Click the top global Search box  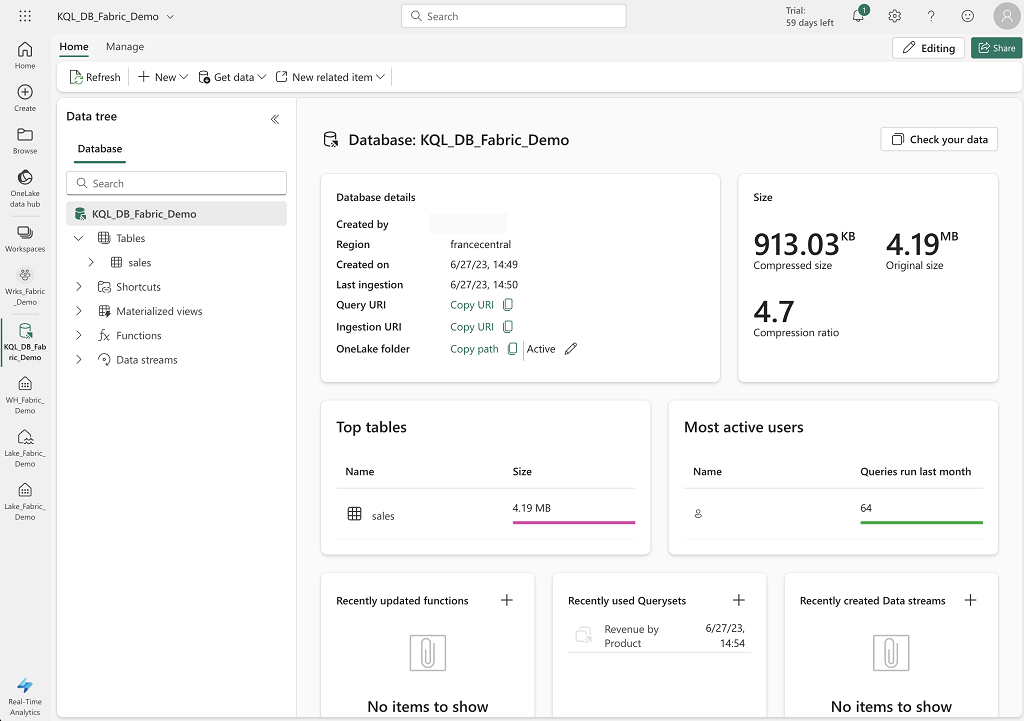pos(513,16)
